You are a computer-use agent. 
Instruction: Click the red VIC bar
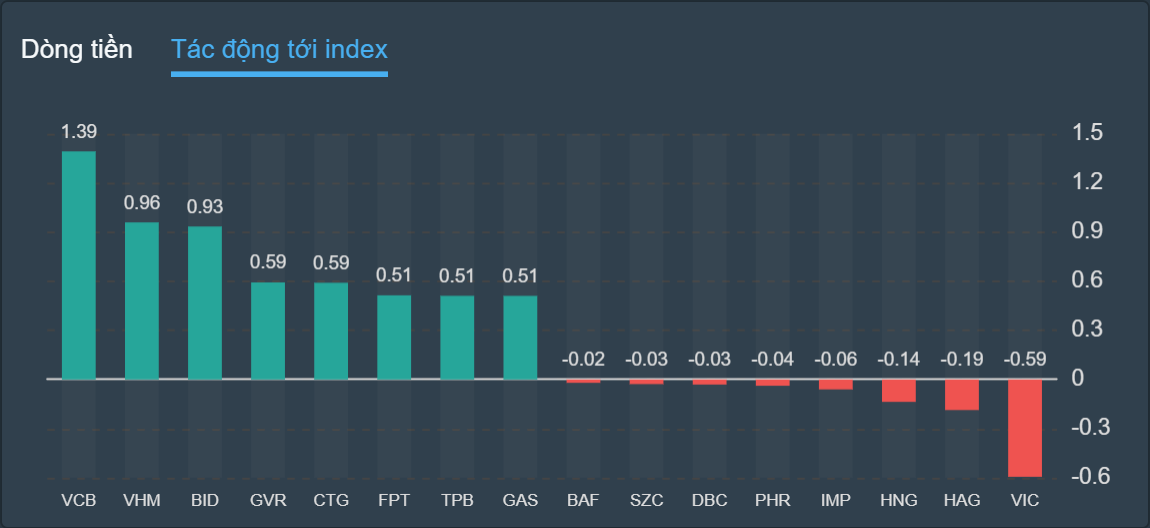tap(1025, 428)
